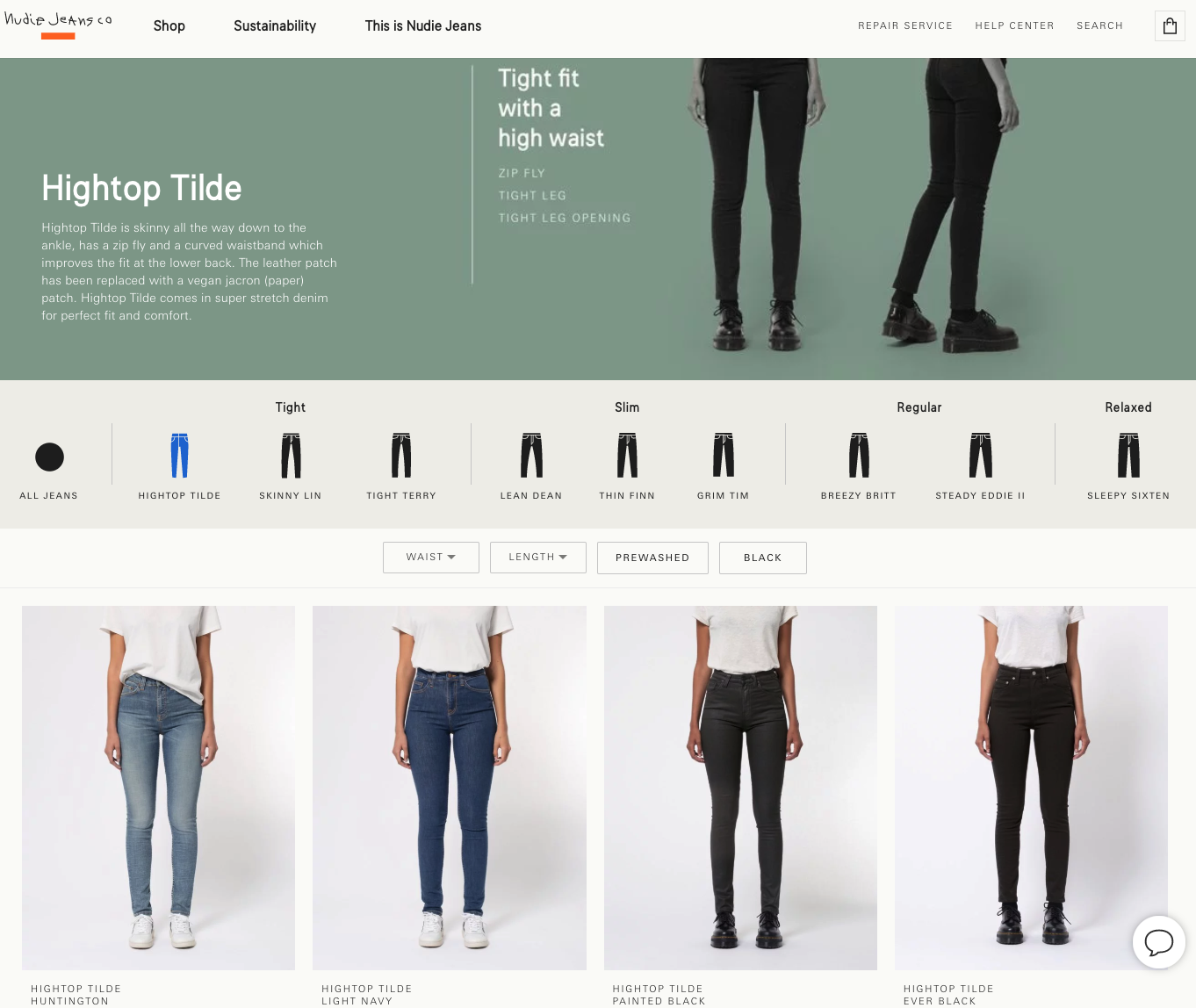Select the All Jeans circle icon
The image size is (1196, 1008).
[50, 457]
